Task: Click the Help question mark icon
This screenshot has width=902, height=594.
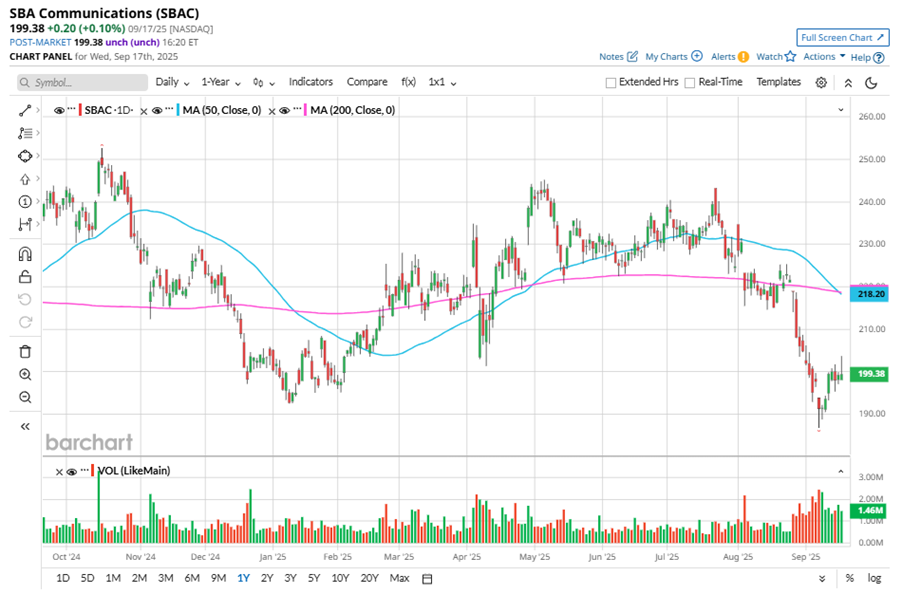Action: 878,58
